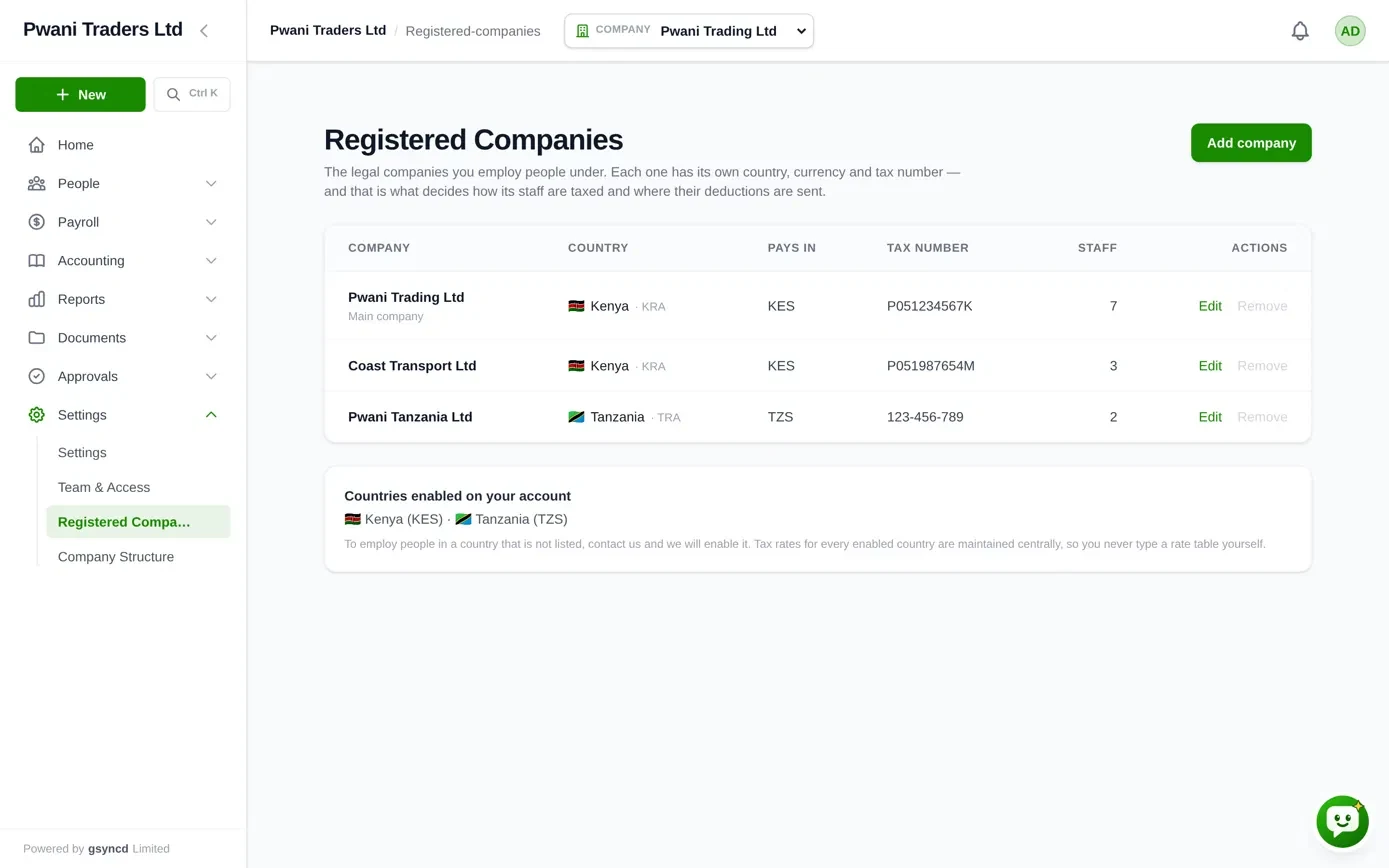Expand the Documents menu chevron
This screenshot has height=868, width=1389.
[x=211, y=338]
